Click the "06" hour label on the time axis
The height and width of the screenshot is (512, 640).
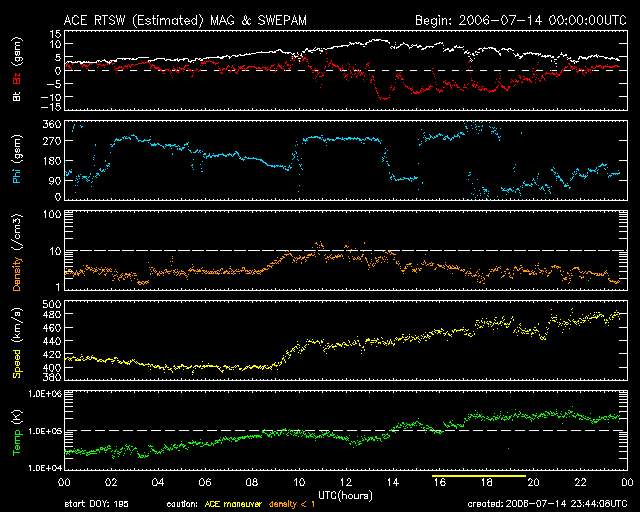[x=205, y=482]
